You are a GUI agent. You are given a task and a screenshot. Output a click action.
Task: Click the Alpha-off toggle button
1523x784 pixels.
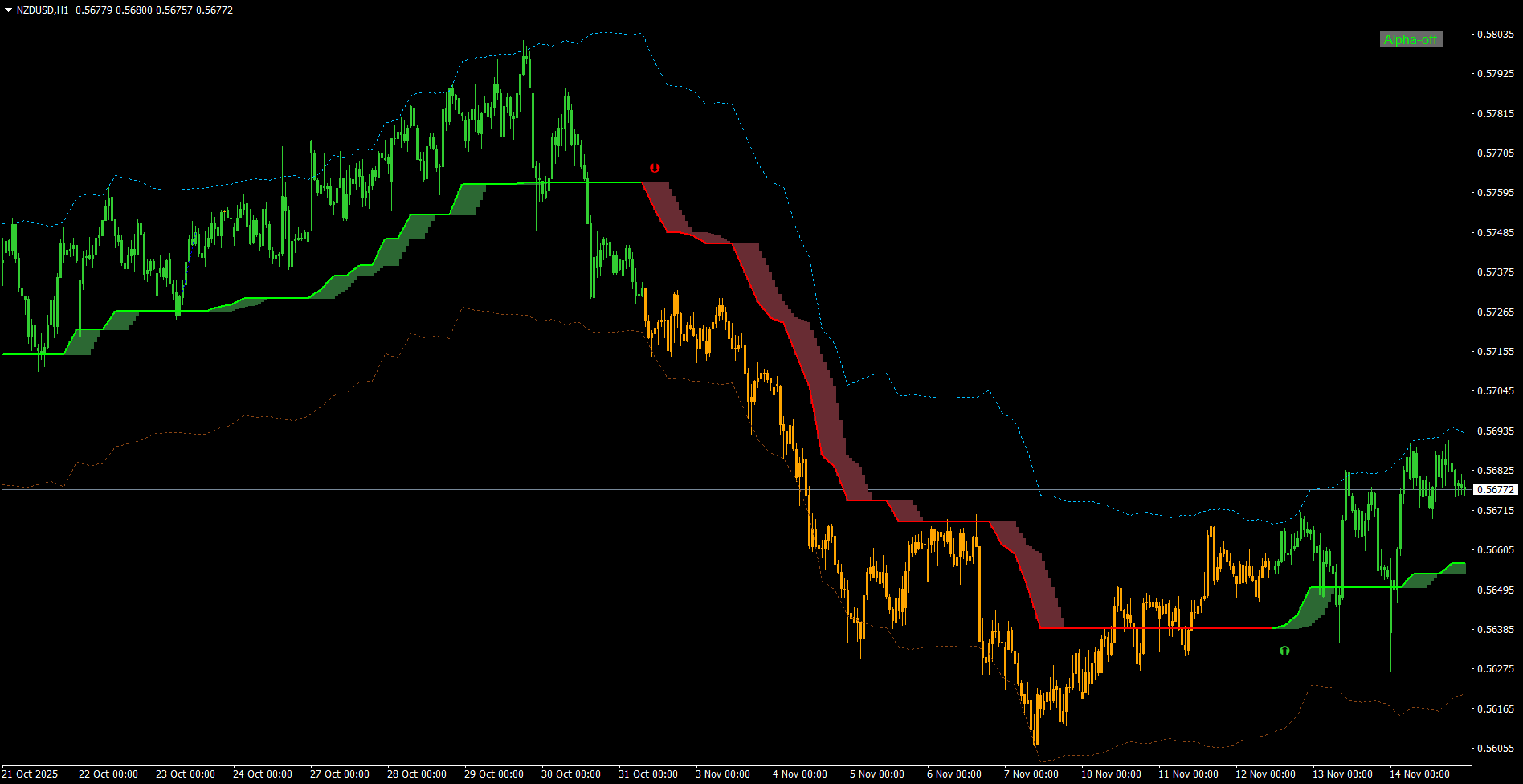pyautogui.click(x=1411, y=39)
